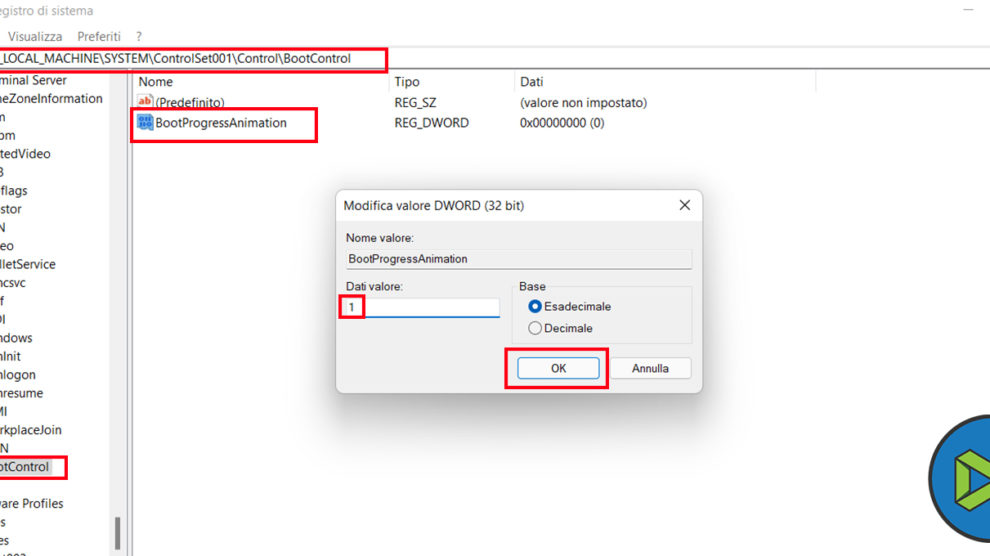Open the ? help menu

[139, 37]
